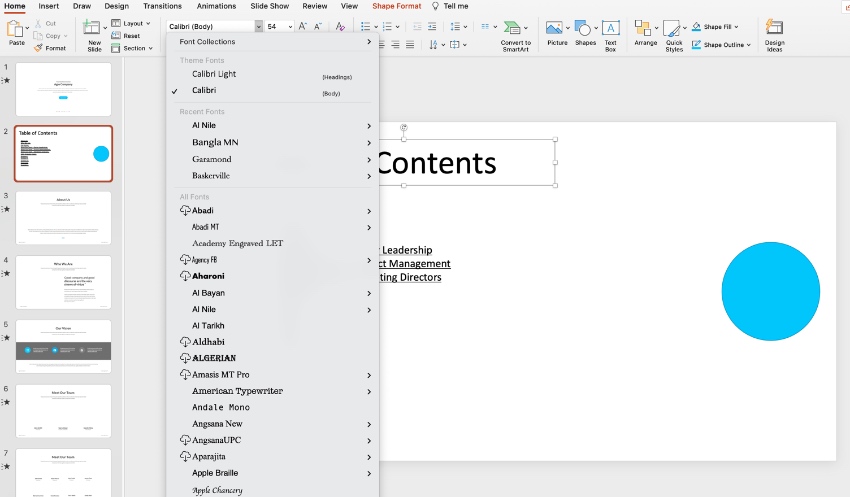
Task: Open slide 5 Our Vision thumbnail
Action: click(63, 346)
